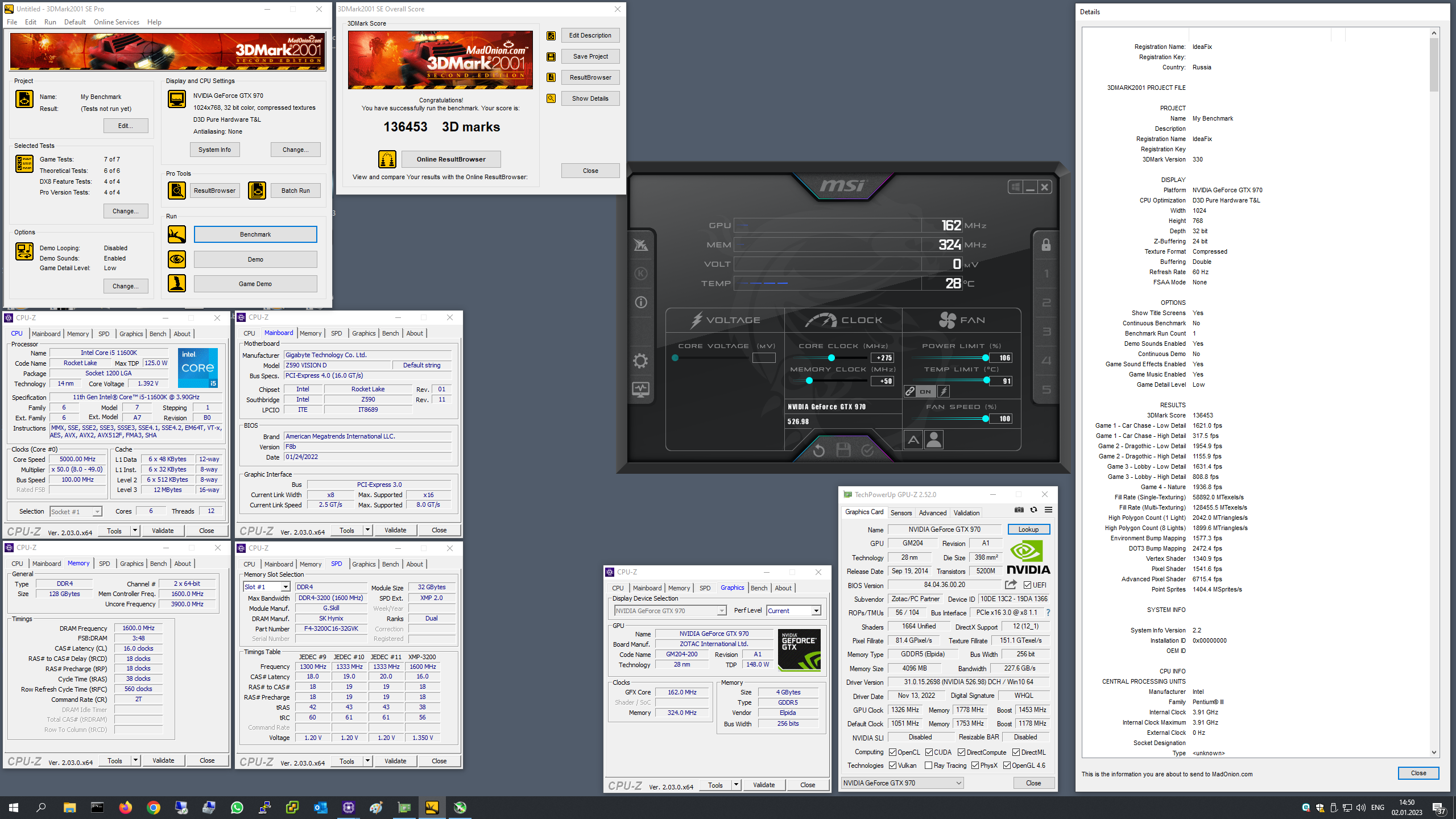Click Afterburner link power and temp icon

[910, 391]
